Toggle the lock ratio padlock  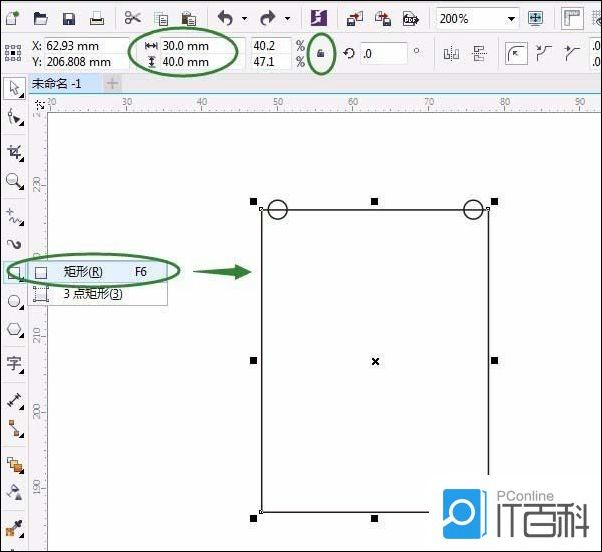click(x=321, y=53)
